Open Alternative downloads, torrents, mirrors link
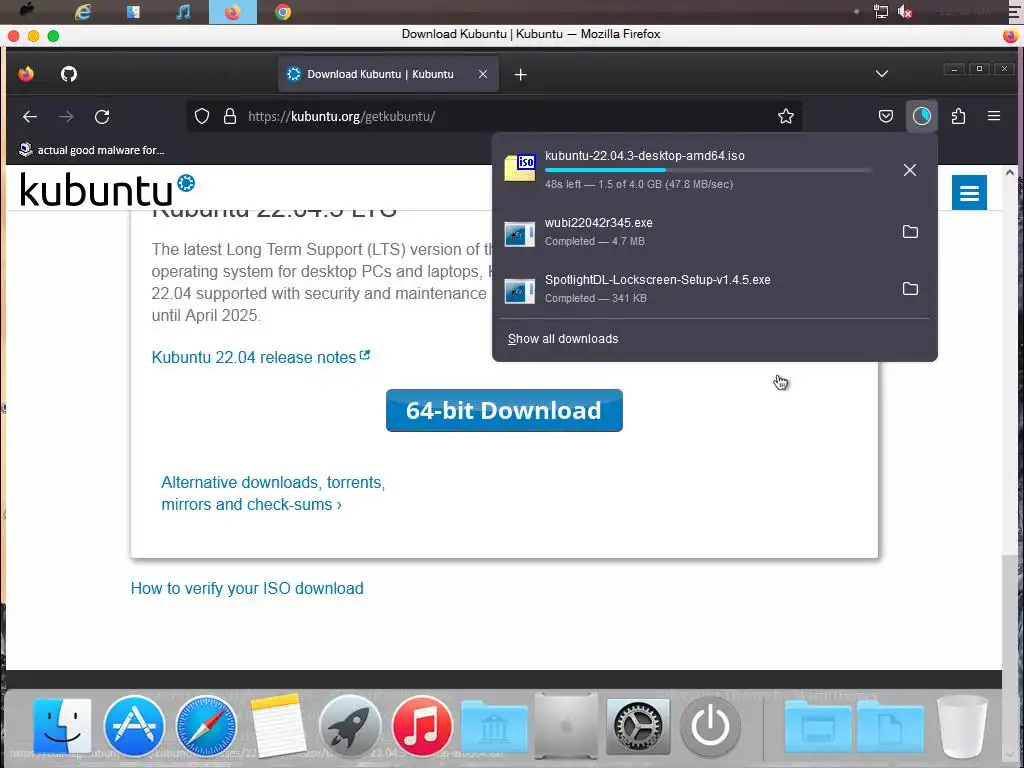Screen dimensions: 1024x768 [273, 493]
